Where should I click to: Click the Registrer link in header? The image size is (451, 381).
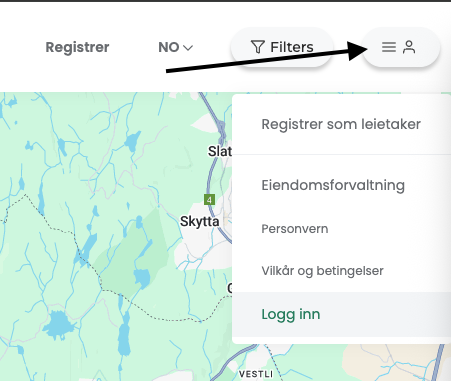tap(77, 47)
